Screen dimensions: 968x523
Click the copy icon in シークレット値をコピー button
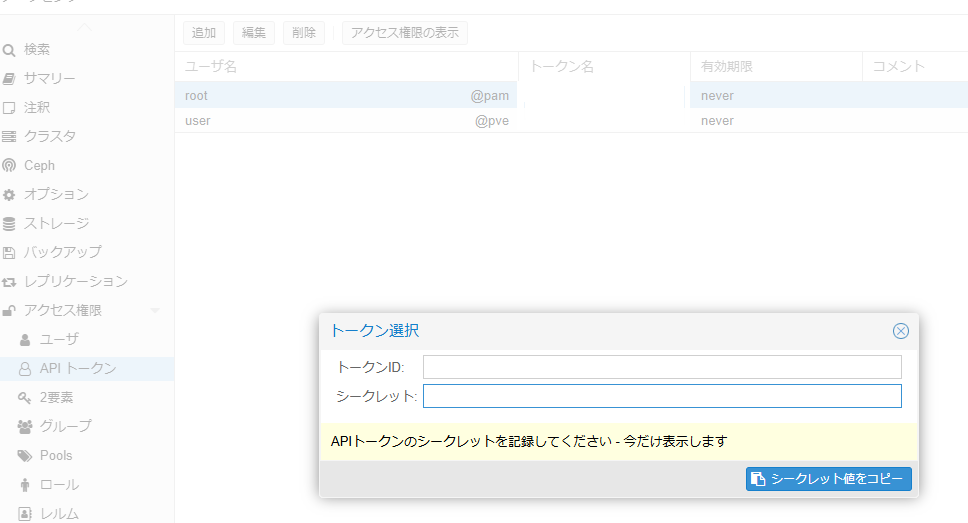(758, 479)
